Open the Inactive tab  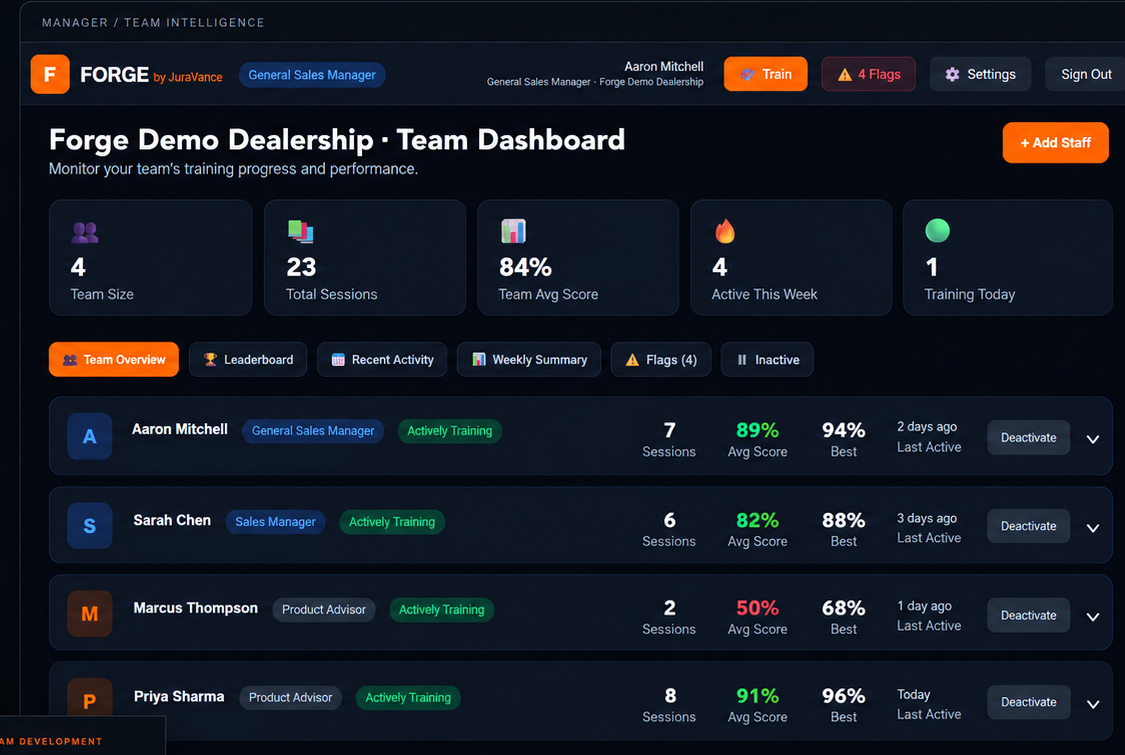pyautogui.click(x=767, y=360)
